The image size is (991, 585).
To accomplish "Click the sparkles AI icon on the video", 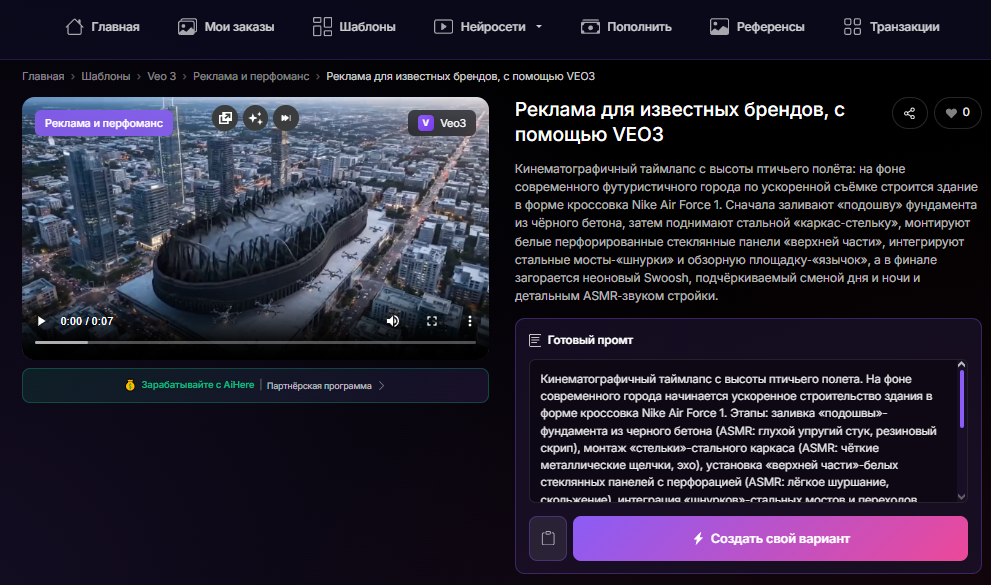I will pyautogui.click(x=255, y=118).
